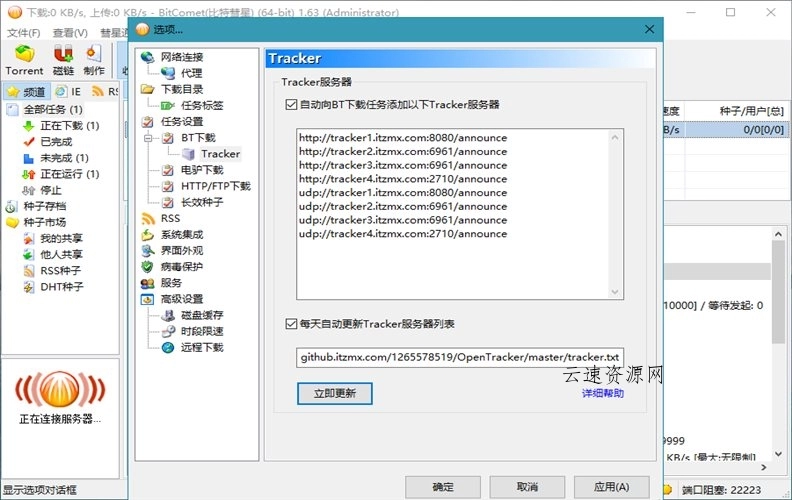Image resolution: width=792 pixels, height=500 pixels.
Task: Open task settings icon in options tree
Action: (x=147, y=122)
